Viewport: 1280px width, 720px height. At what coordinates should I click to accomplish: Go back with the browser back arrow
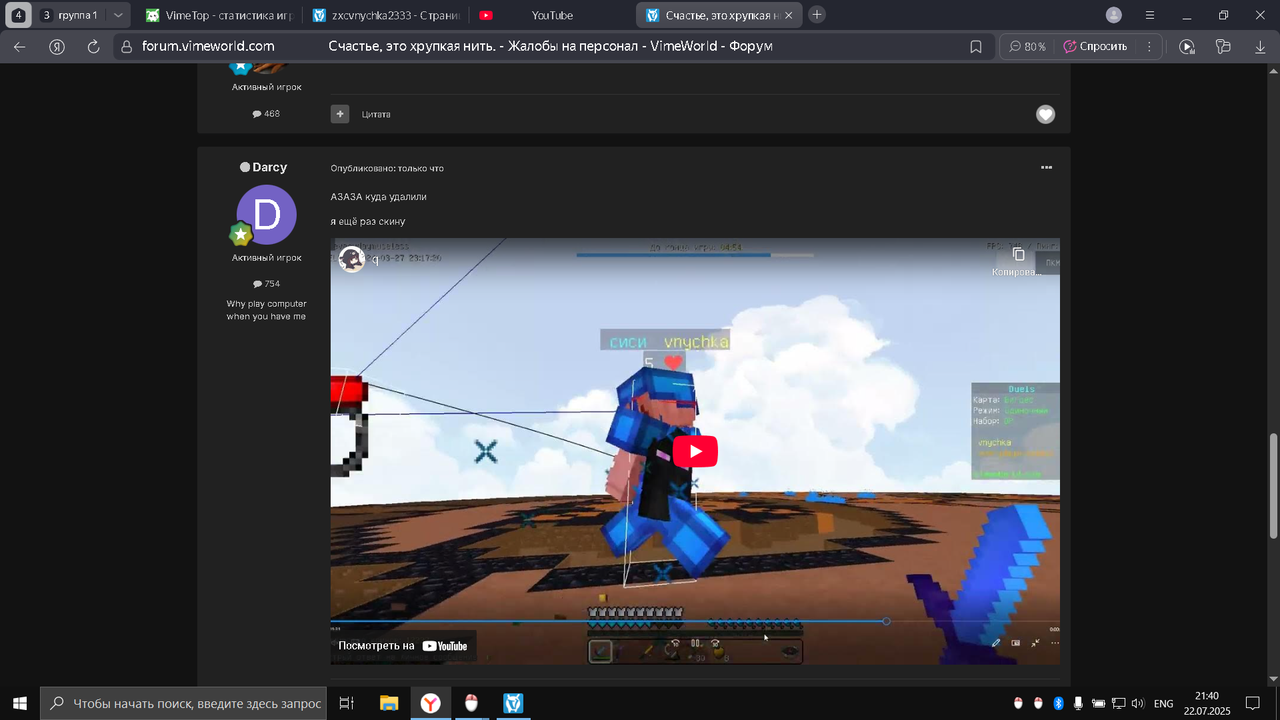(x=20, y=46)
